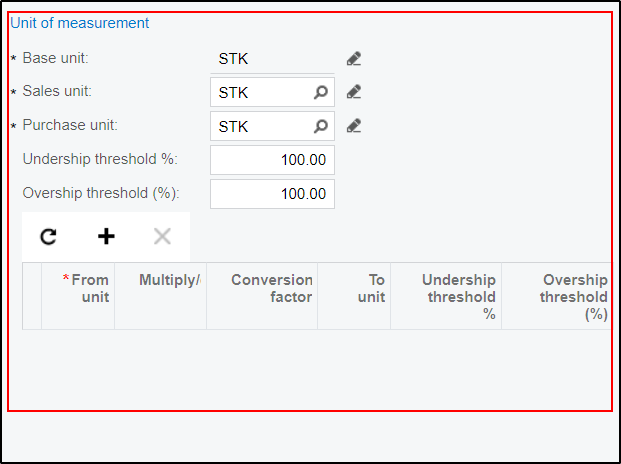Click the Base unit STK value
The height and width of the screenshot is (464, 621).
pyautogui.click(x=233, y=58)
